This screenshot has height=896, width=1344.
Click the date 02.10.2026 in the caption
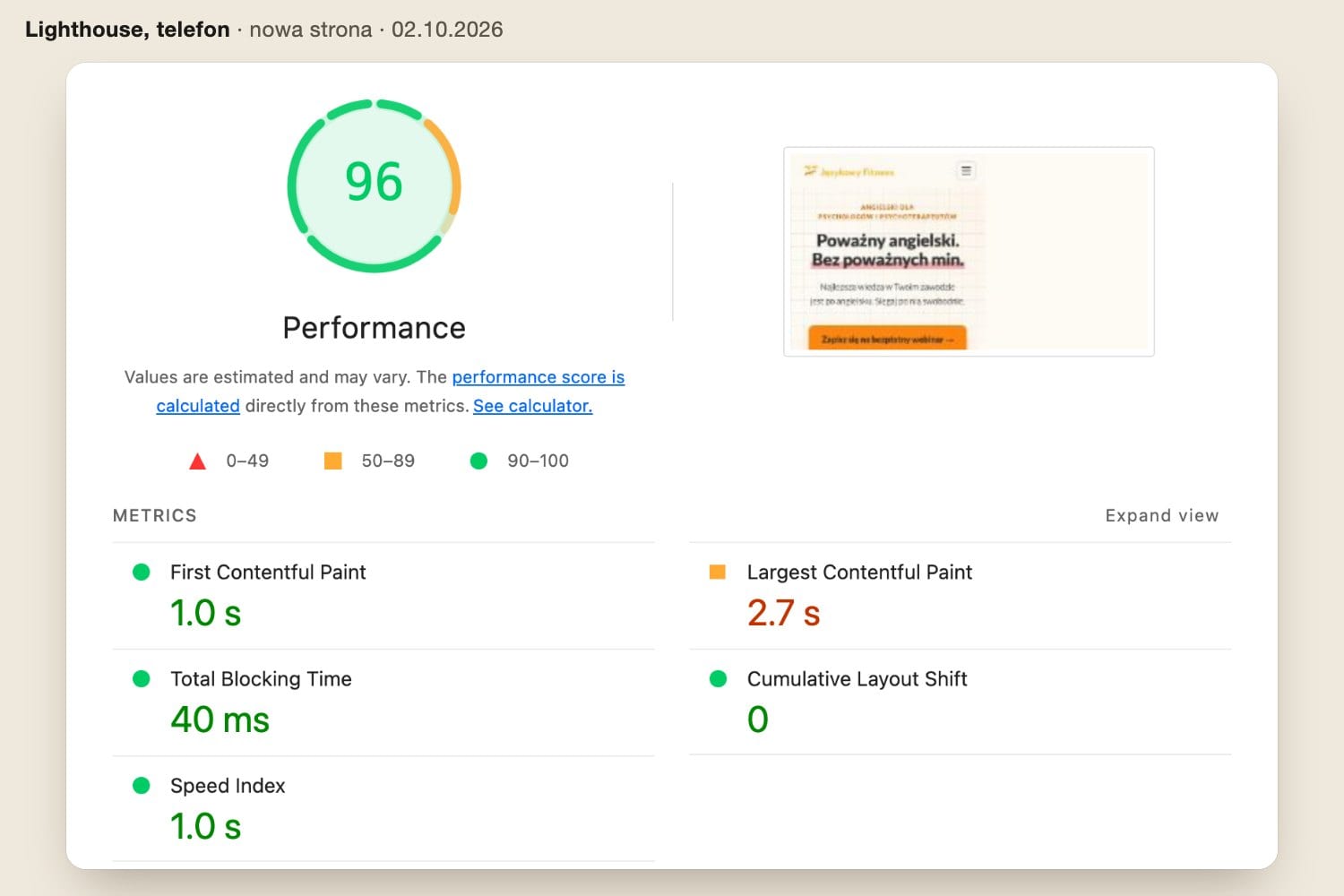coord(447,30)
